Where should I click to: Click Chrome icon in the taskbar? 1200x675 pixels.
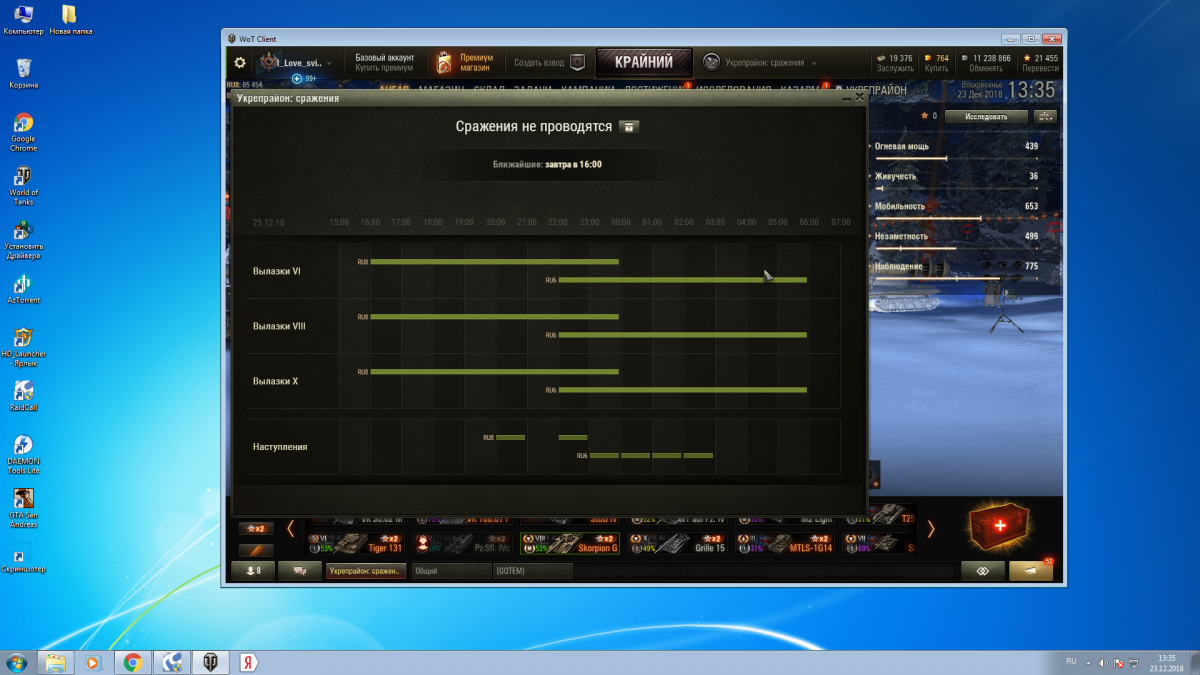[132, 662]
